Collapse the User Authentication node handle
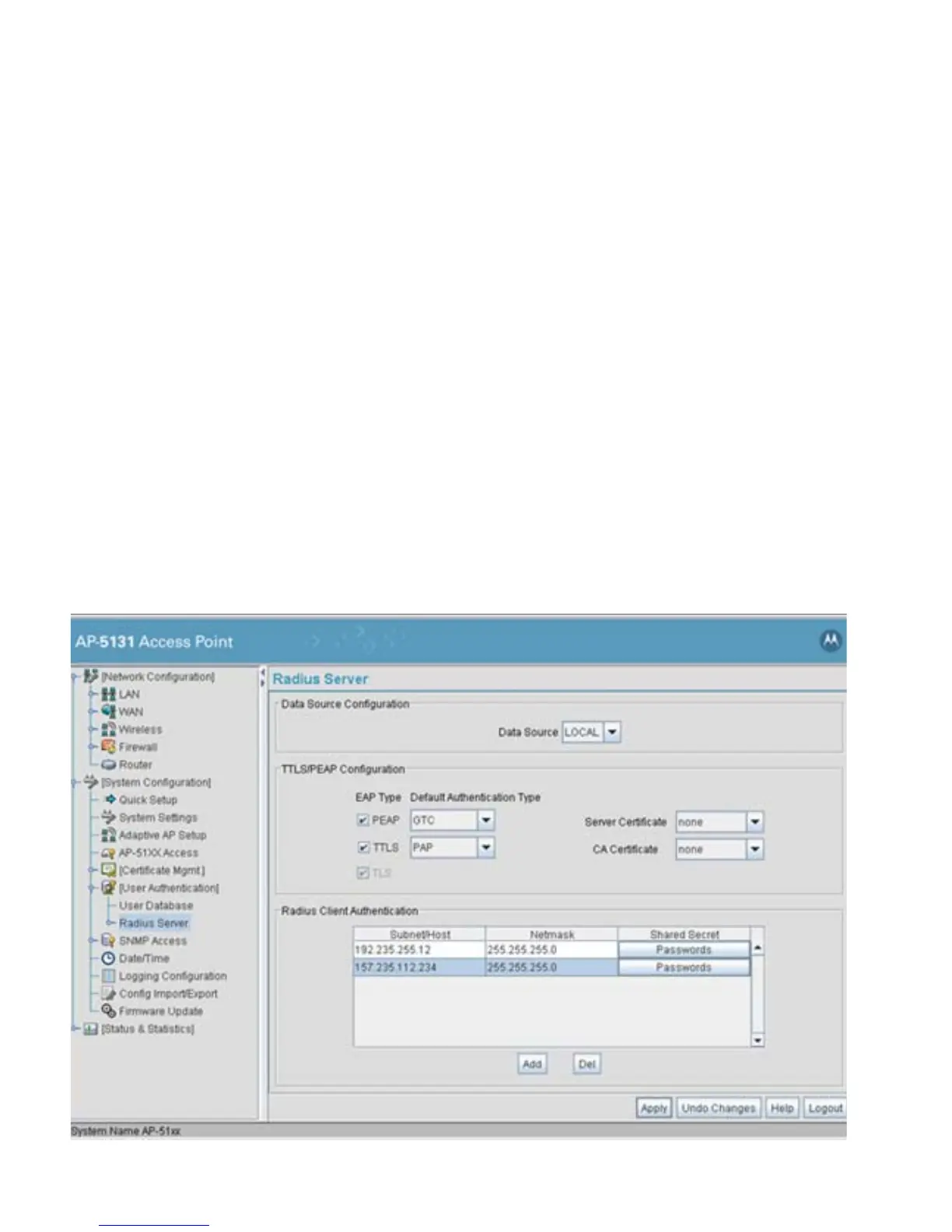The image size is (952, 1232). tap(93, 887)
